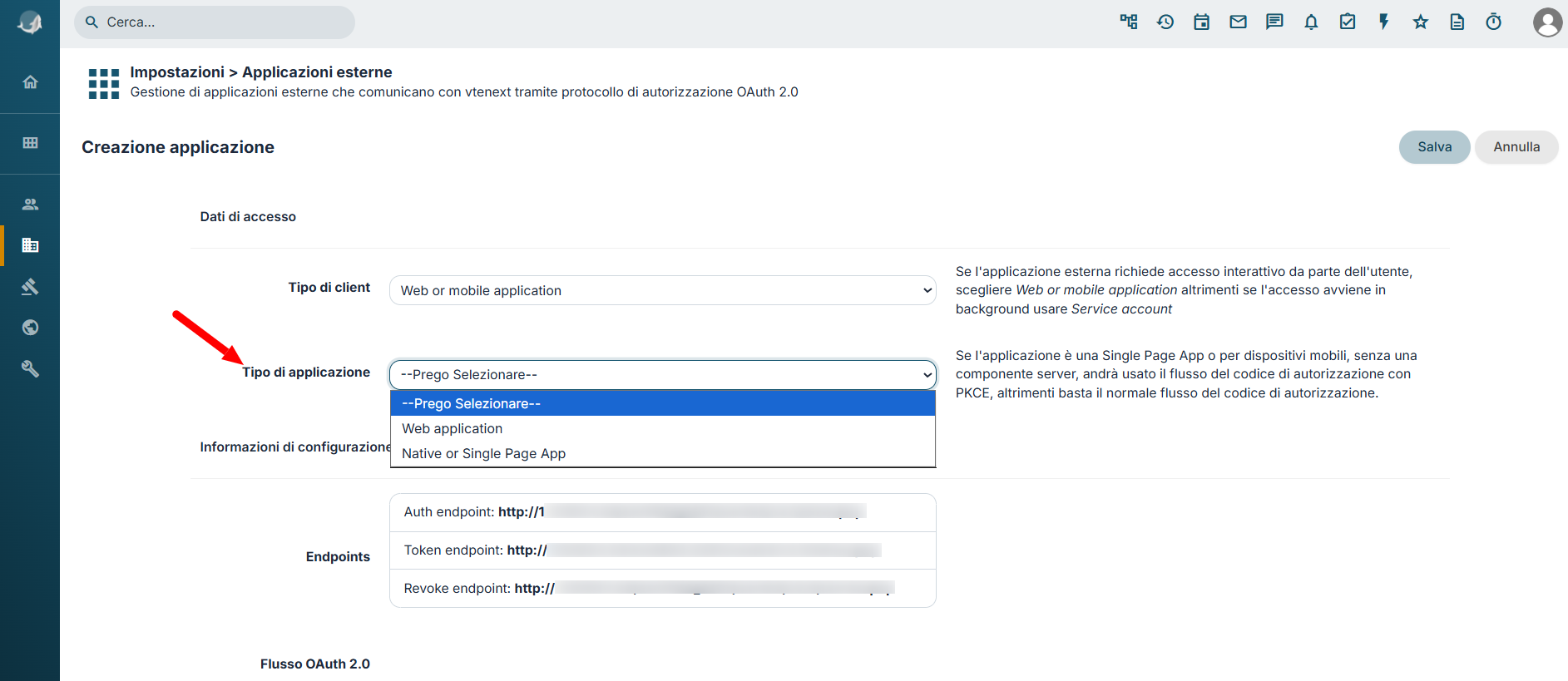Image resolution: width=1568 pixels, height=681 pixels.
Task: Open the hierarchy tree icon in top bar
Action: (1129, 22)
